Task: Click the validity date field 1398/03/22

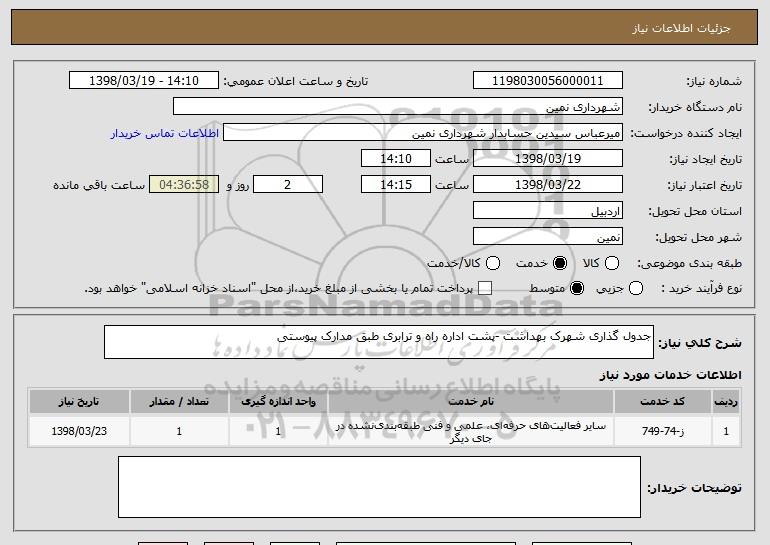Action: point(548,185)
